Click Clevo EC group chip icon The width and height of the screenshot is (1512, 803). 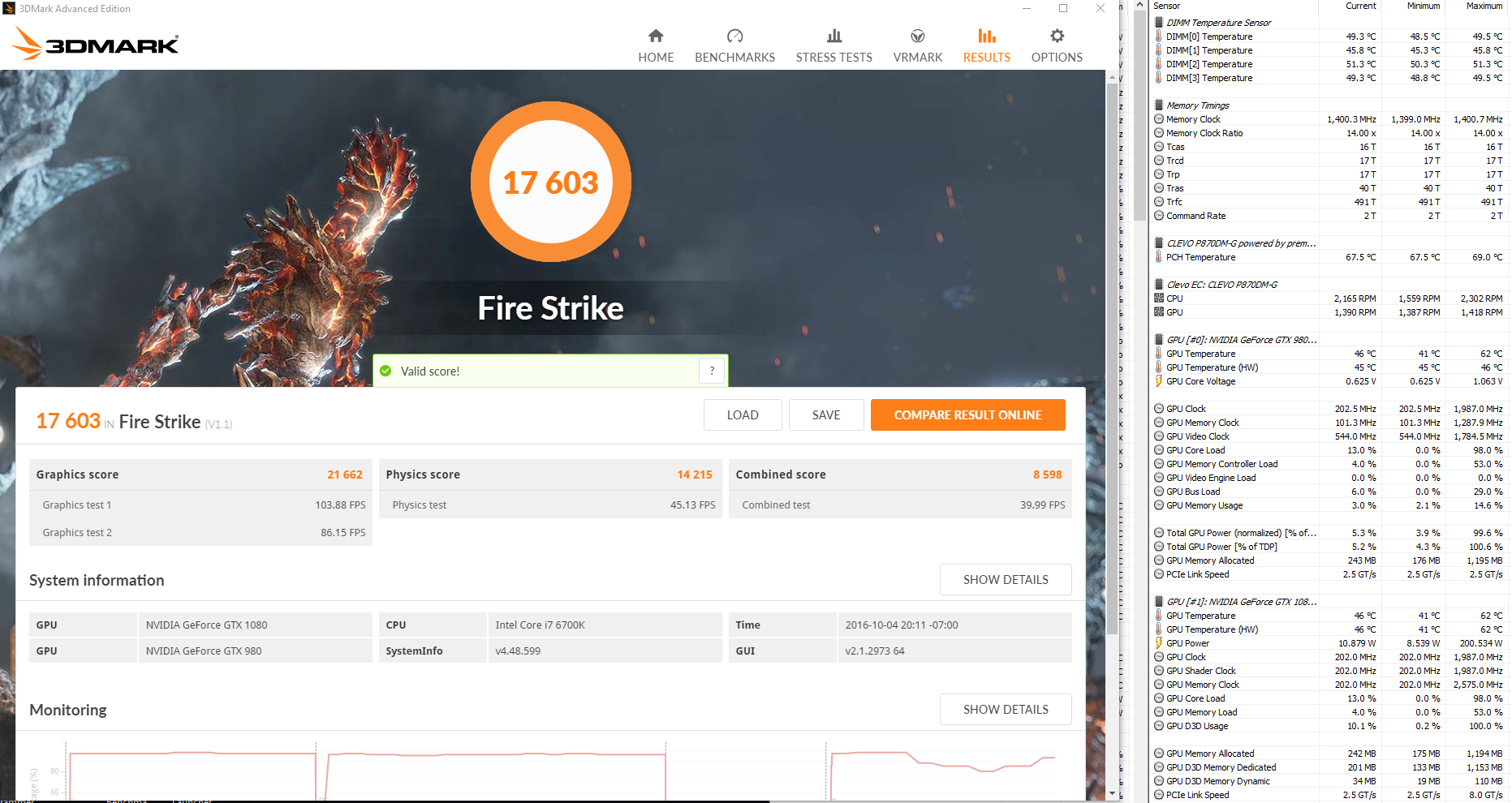(1159, 285)
